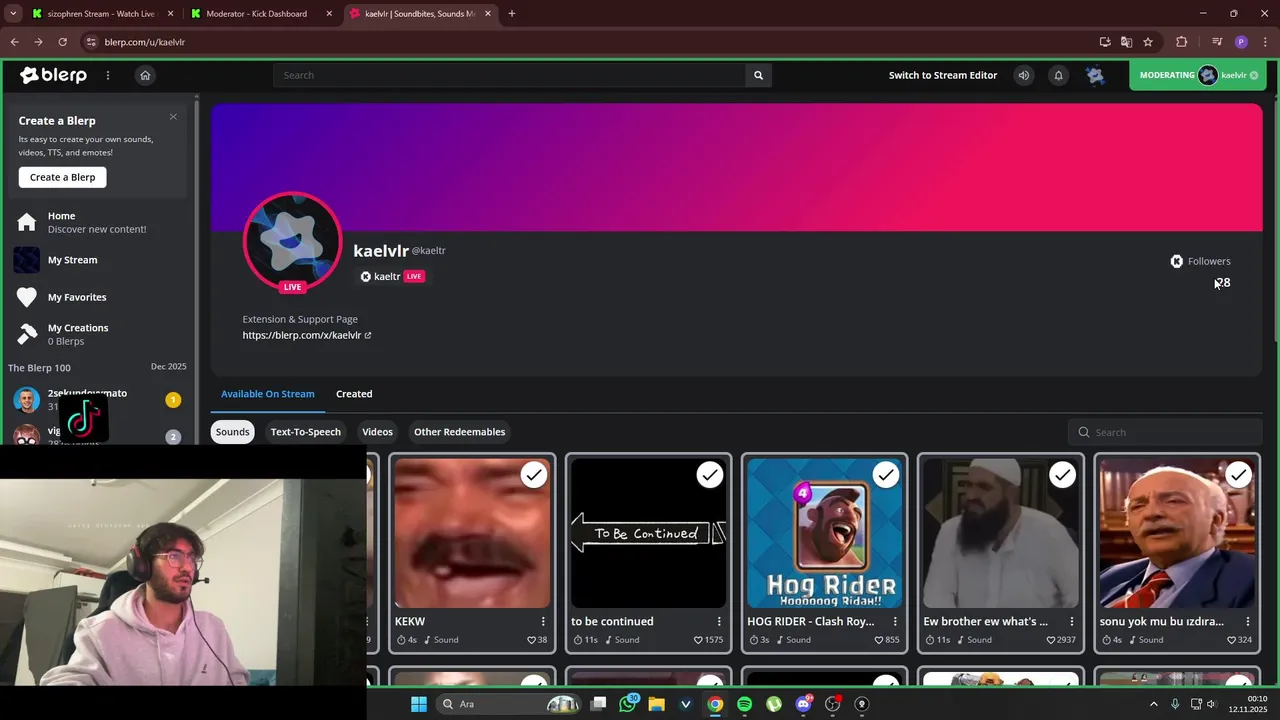Switch to Available On Stream tab

click(268, 394)
